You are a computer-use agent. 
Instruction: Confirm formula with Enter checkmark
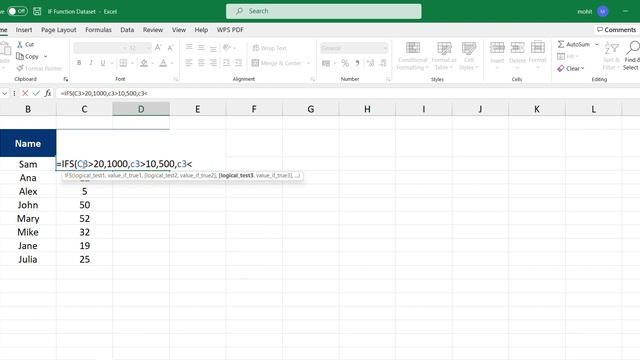pyautogui.click(x=36, y=93)
